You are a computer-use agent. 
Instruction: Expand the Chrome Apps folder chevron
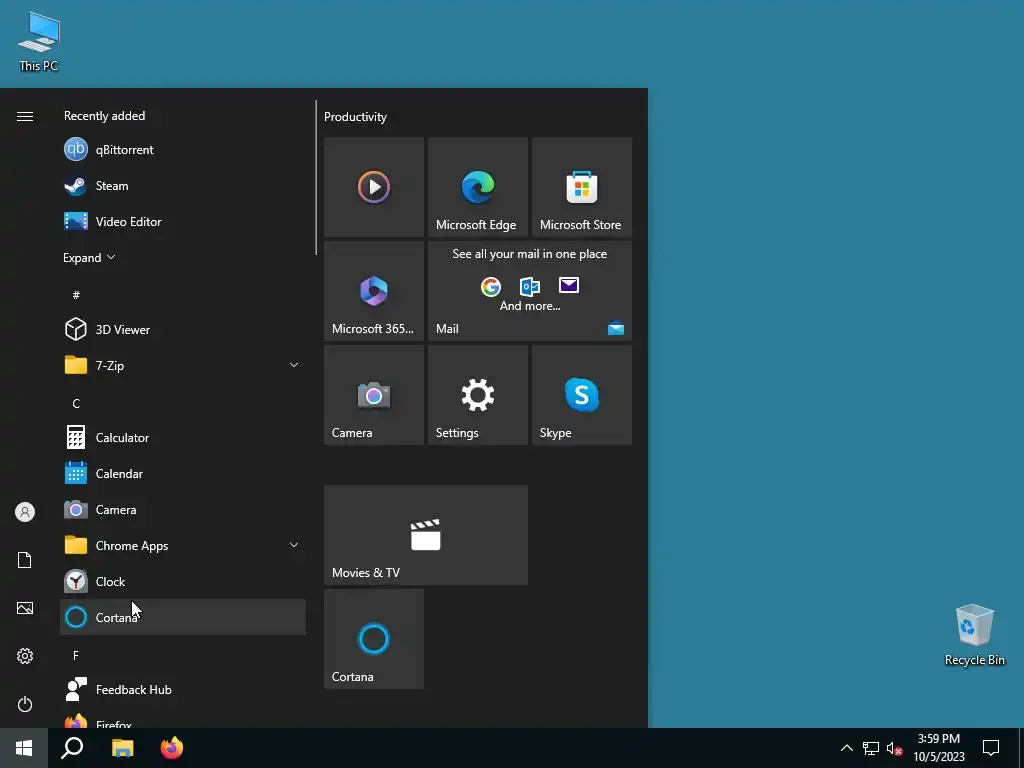click(294, 545)
